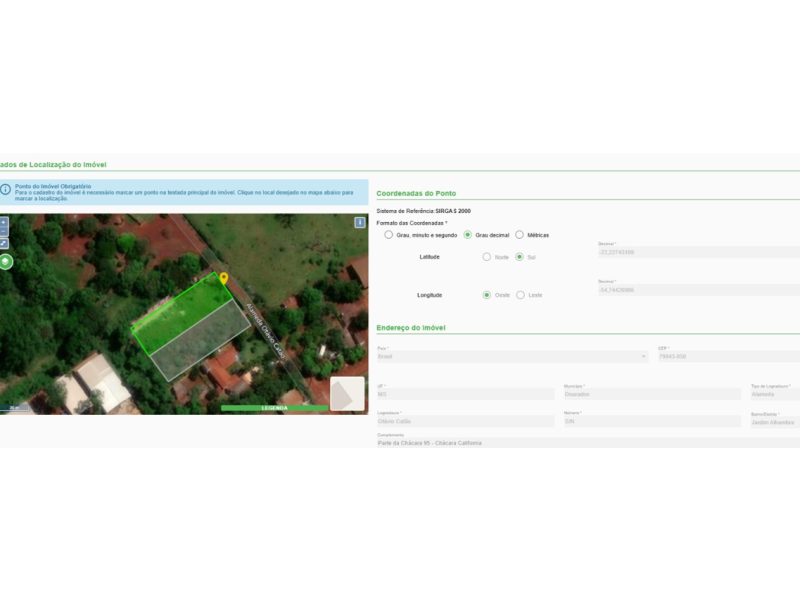Image resolution: width=800 pixels, height=600 pixels.
Task: Select 'Grau, minuto e segundo' format
Action: pyautogui.click(x=389, y=234)
